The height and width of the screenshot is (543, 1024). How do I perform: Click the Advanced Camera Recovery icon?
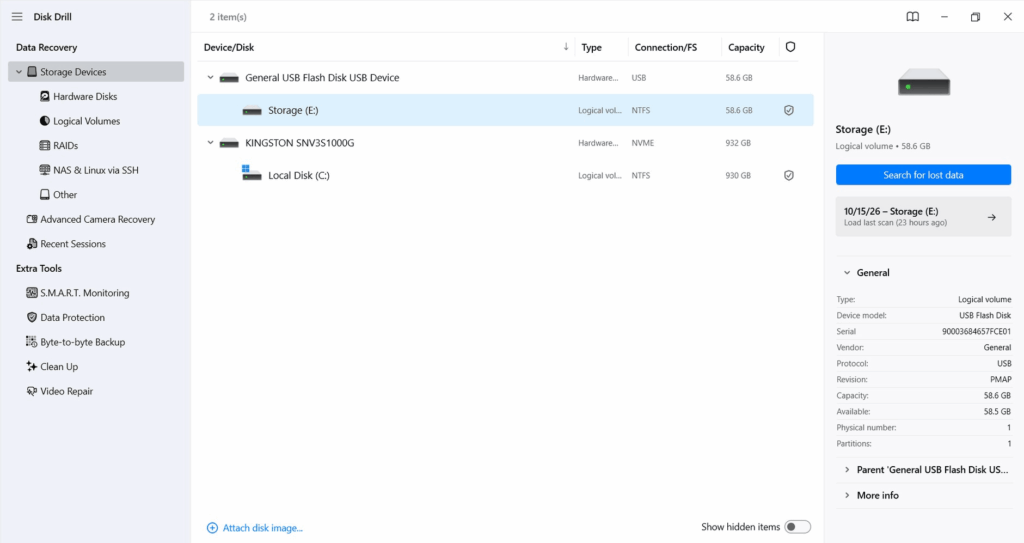(31, 220)
